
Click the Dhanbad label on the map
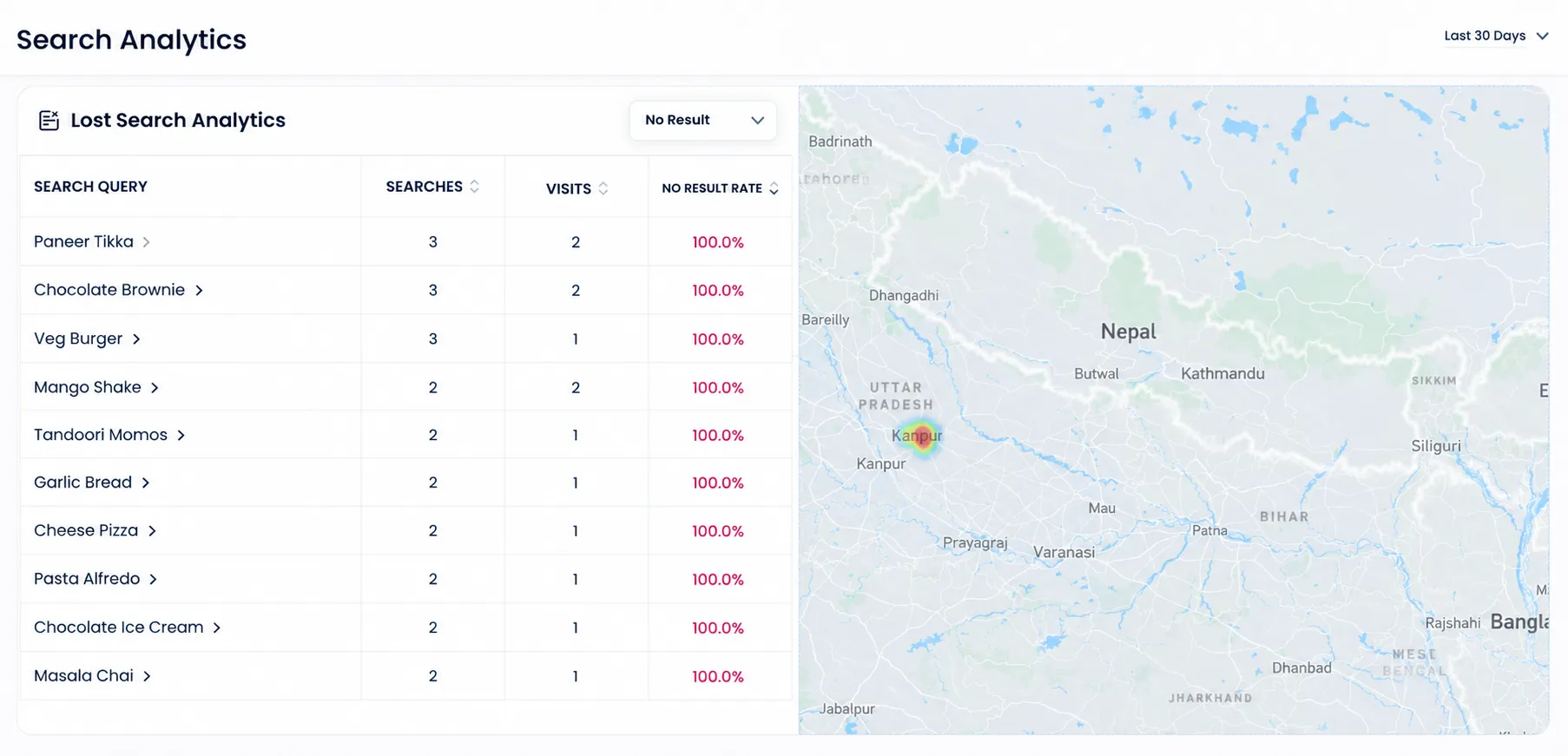coord(1301,667)
